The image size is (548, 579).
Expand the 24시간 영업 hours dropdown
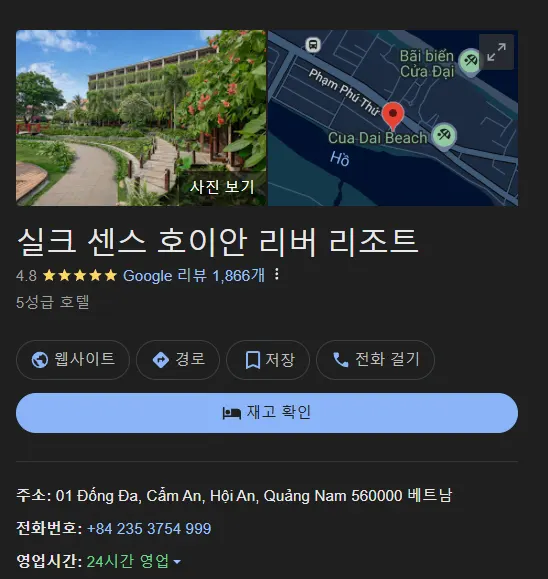coord(177,562)
